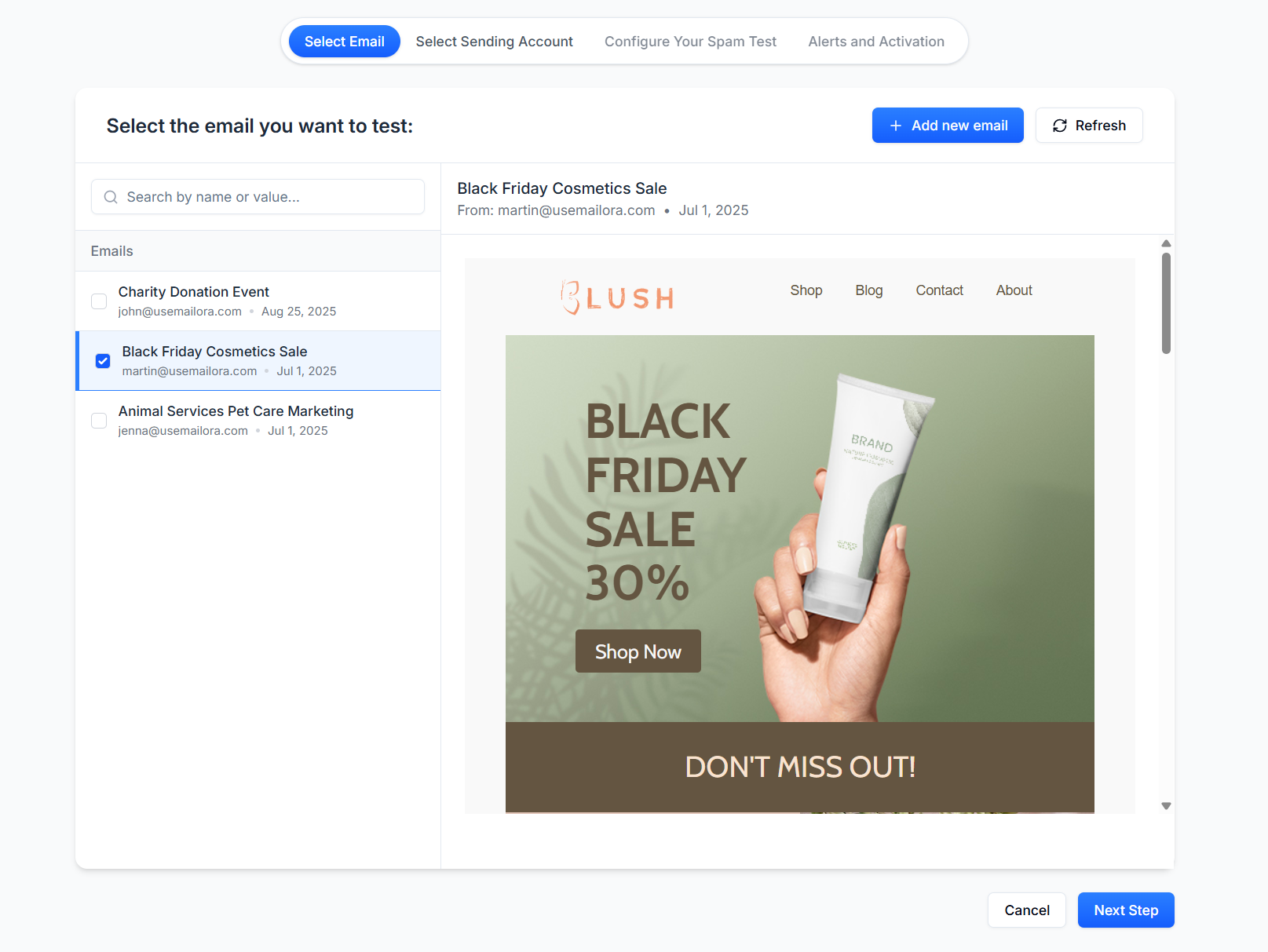The width and height of the screenshot is (1268, 952).
Task: Select the Select Email step tab
Action: point(345,42)
